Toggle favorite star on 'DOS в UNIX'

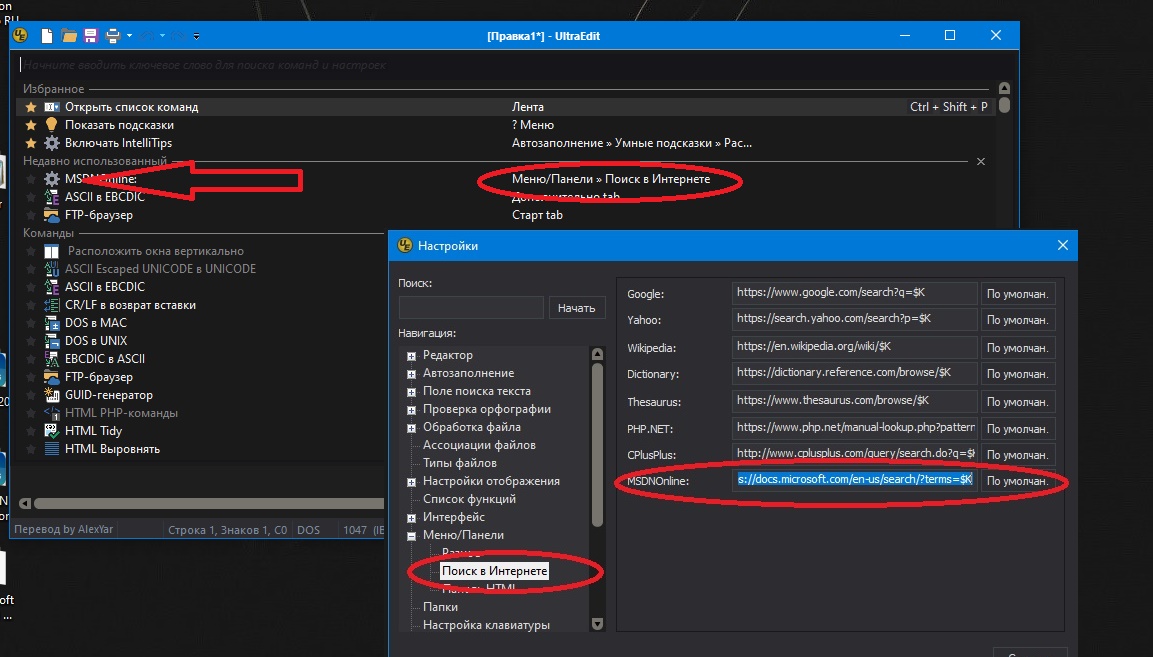click(31, 341)
